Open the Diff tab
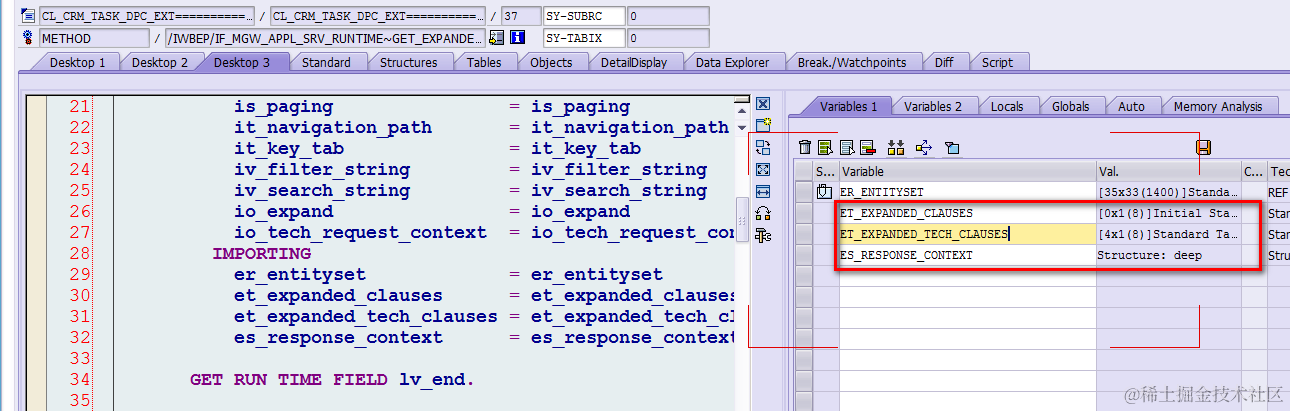 (943, 62)
